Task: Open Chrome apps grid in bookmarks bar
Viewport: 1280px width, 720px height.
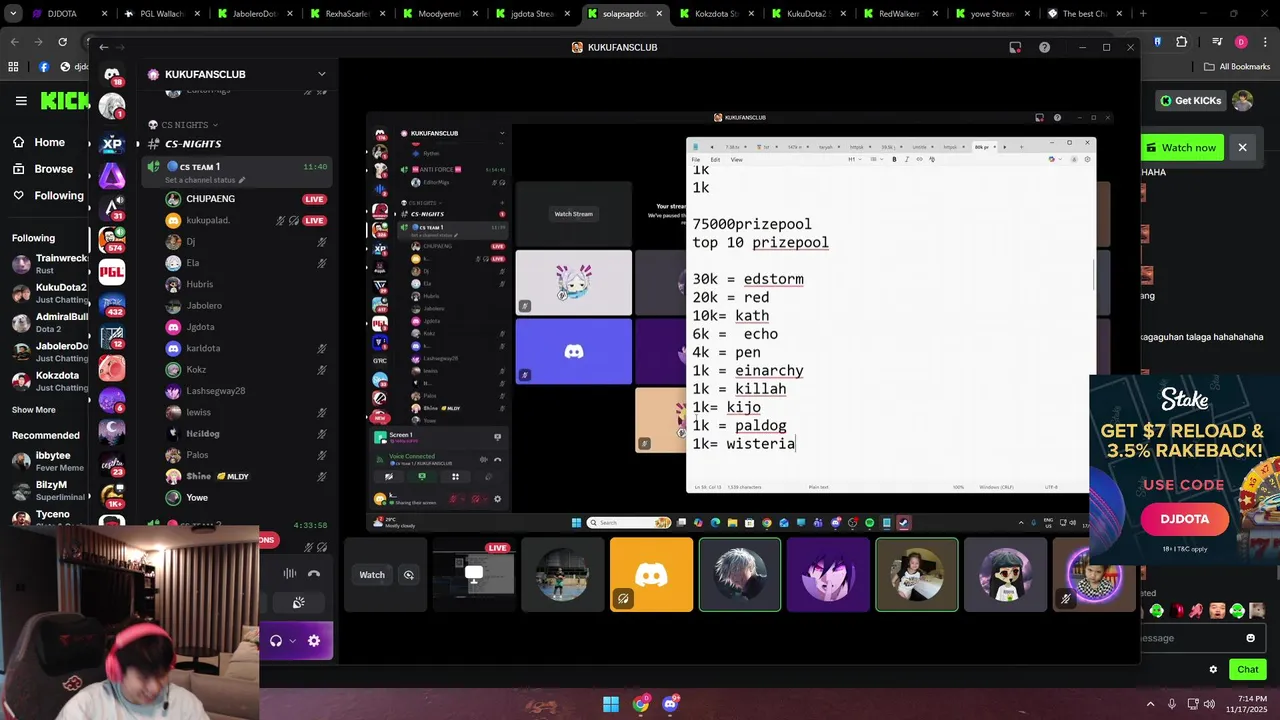Action: 13,67
